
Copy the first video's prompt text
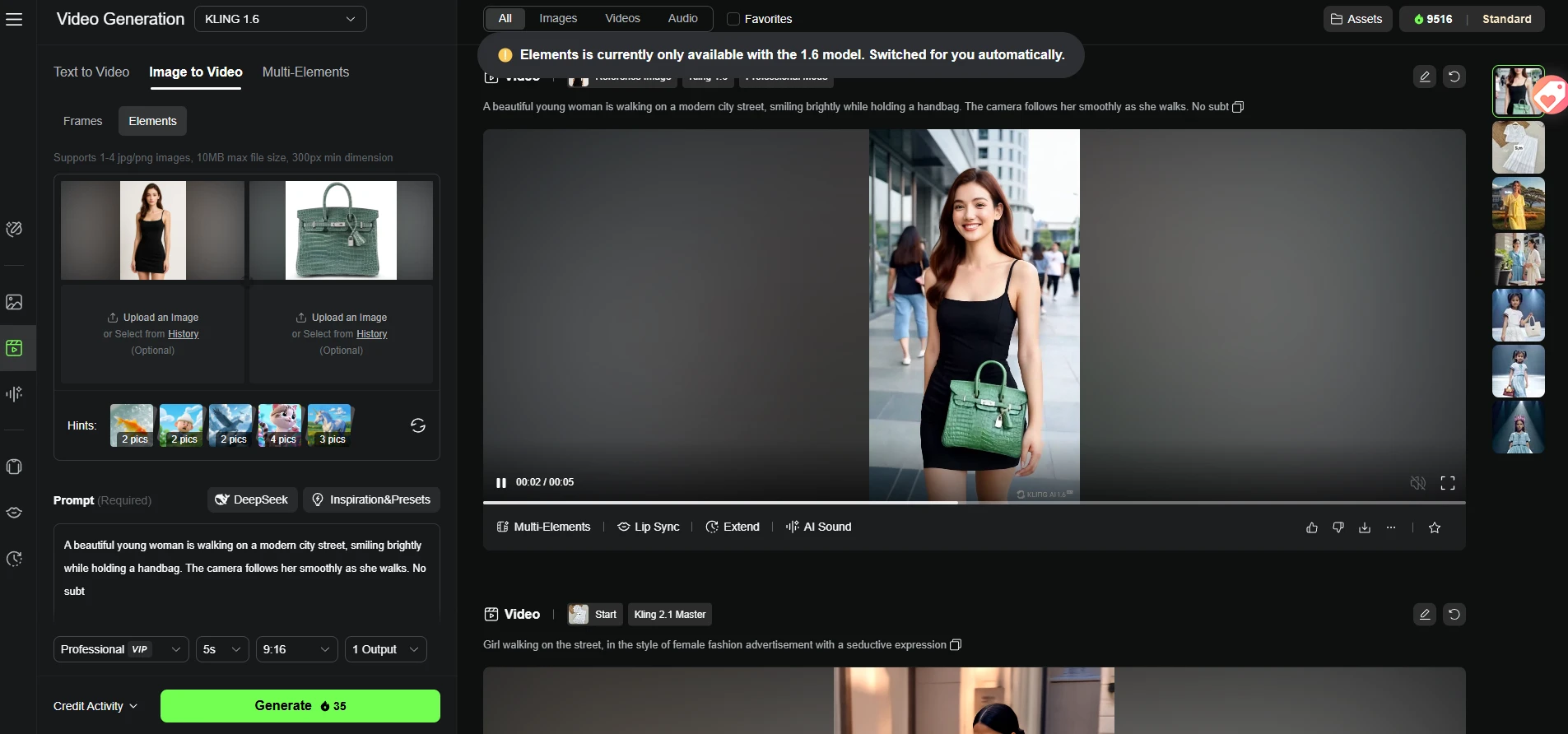pos(1238,107)
